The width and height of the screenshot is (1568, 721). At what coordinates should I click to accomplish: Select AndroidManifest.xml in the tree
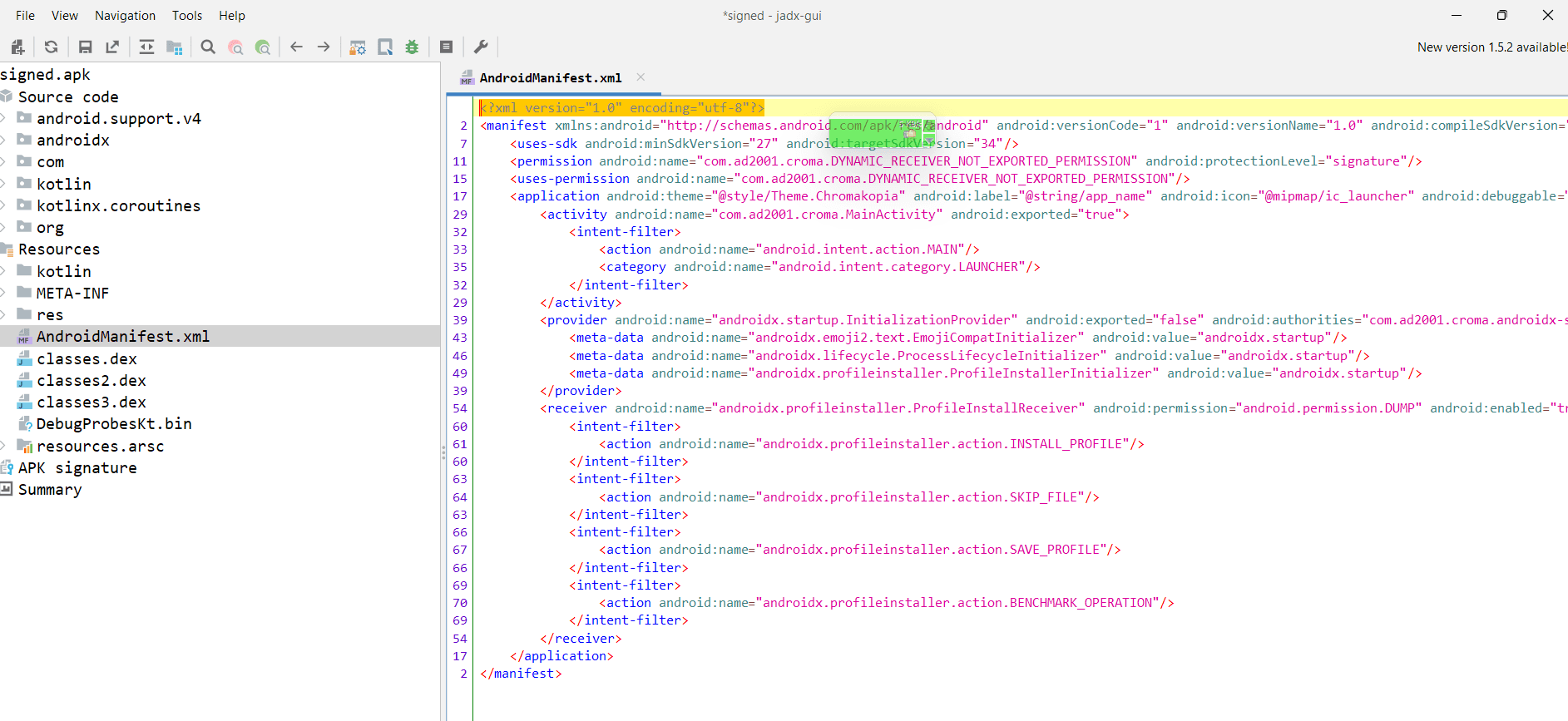point(123,336)
